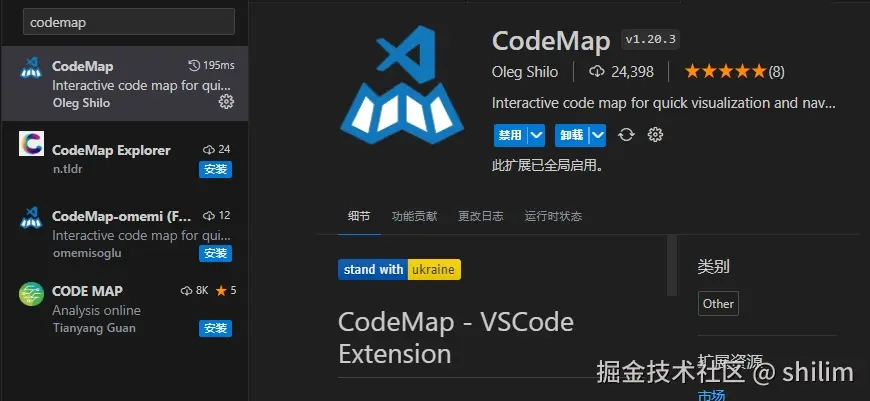The height and width of the screenshot is (401, 870).
Task: Click the five-star rating (8)
Action: [x=735, y=72]
